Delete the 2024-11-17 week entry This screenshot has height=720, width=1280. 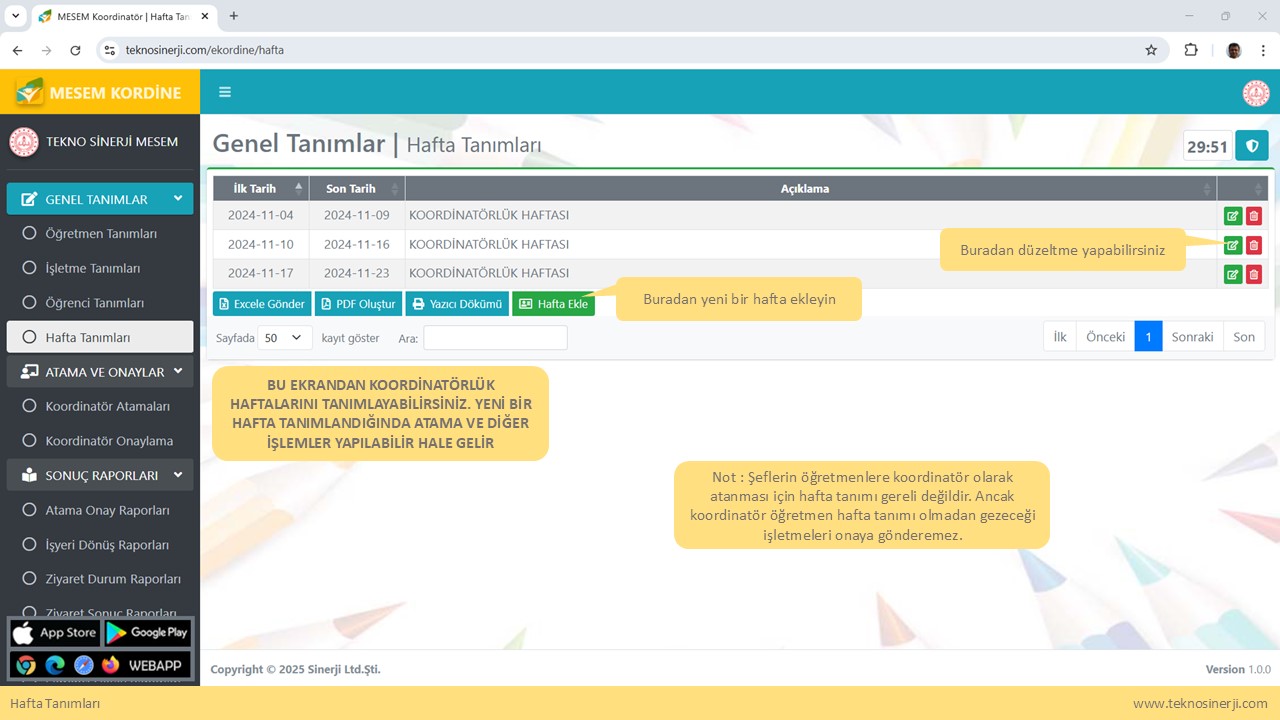1254,274
